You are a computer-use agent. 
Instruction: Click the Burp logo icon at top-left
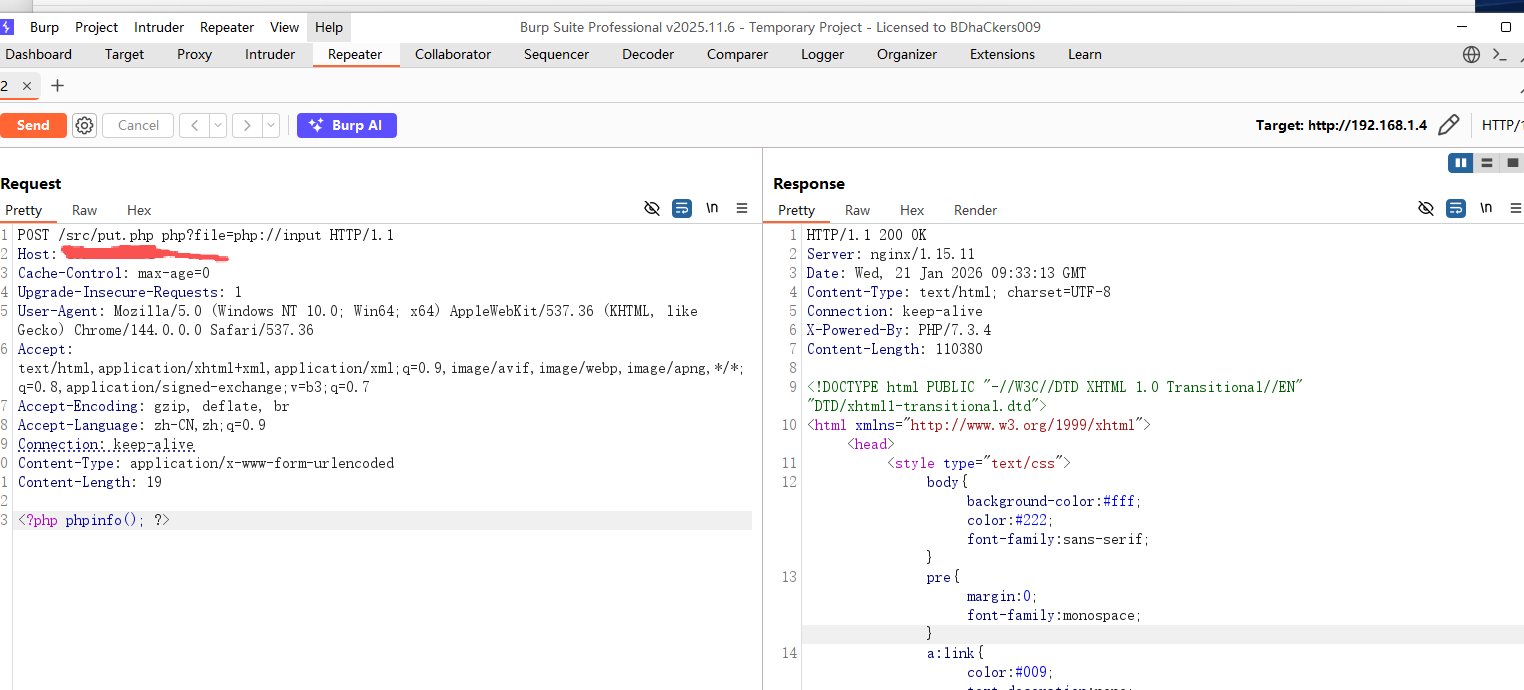[x=6, y=27]
